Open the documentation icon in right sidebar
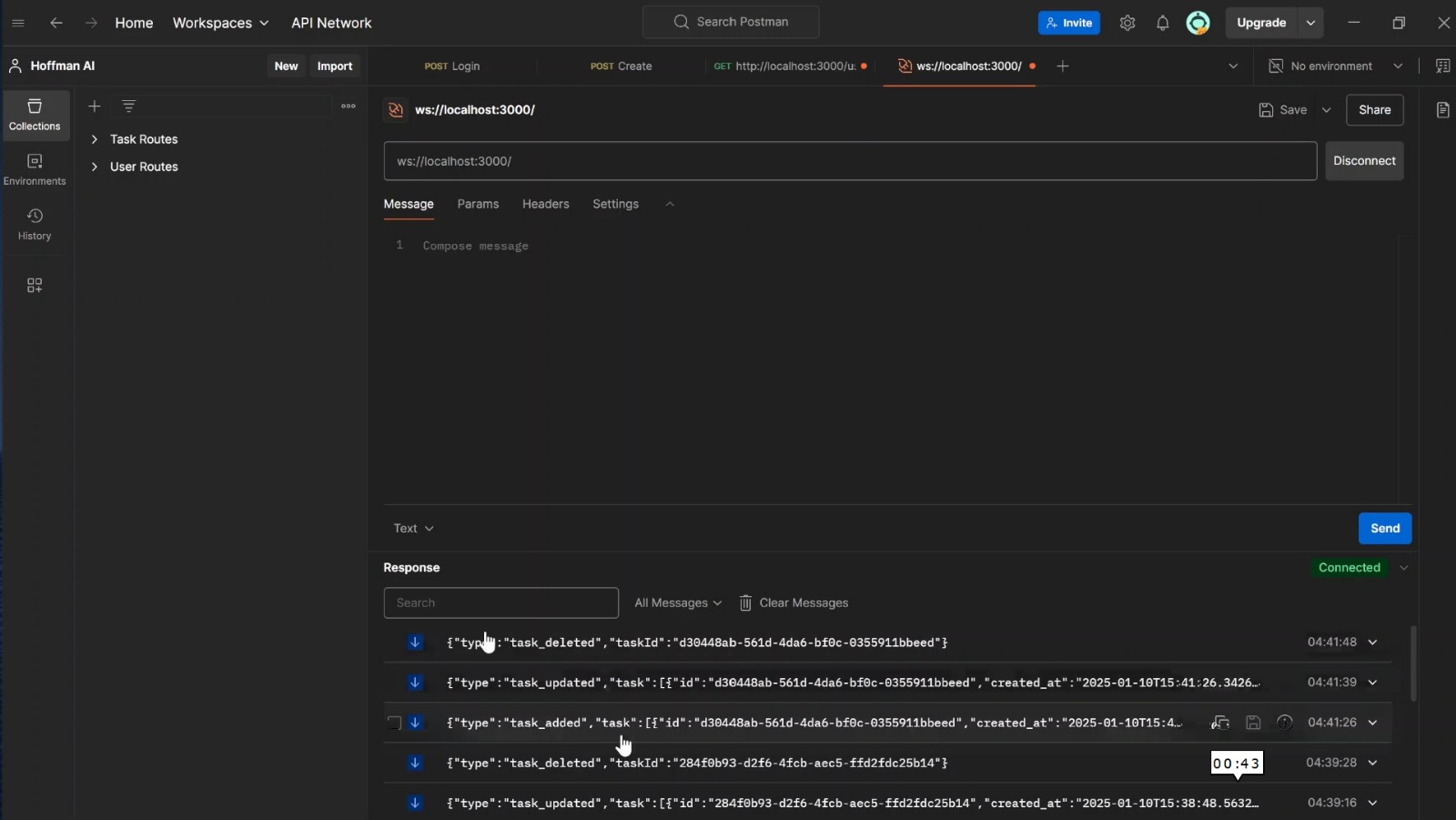 1442,110
